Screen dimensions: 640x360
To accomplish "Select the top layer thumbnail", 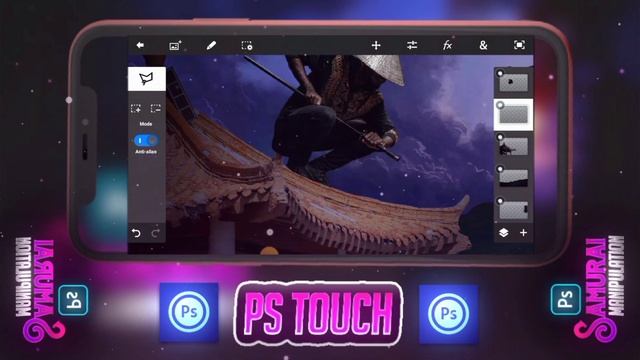I will click(513, 83).
